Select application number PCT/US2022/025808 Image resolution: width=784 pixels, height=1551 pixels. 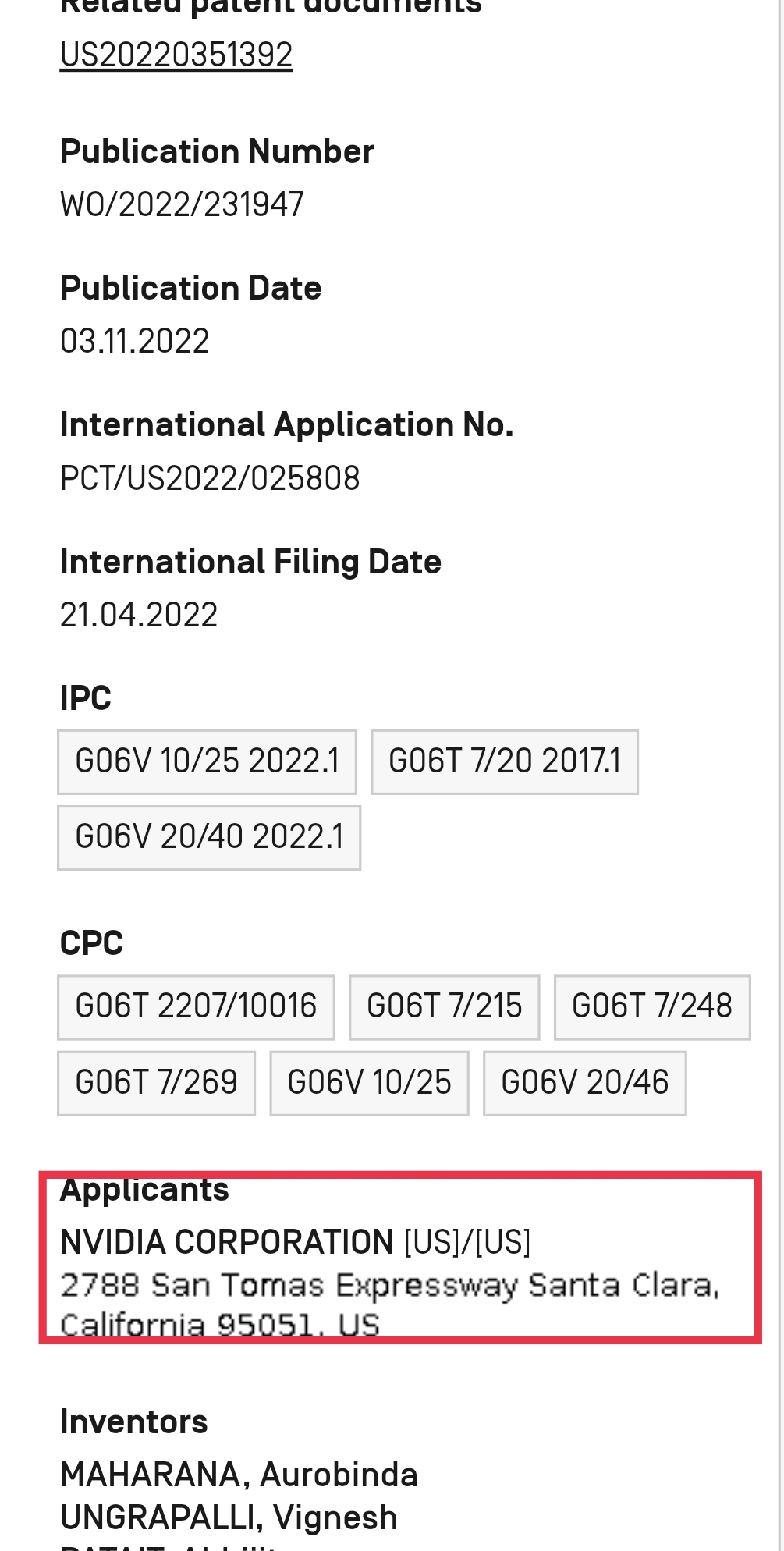(210, 478)
